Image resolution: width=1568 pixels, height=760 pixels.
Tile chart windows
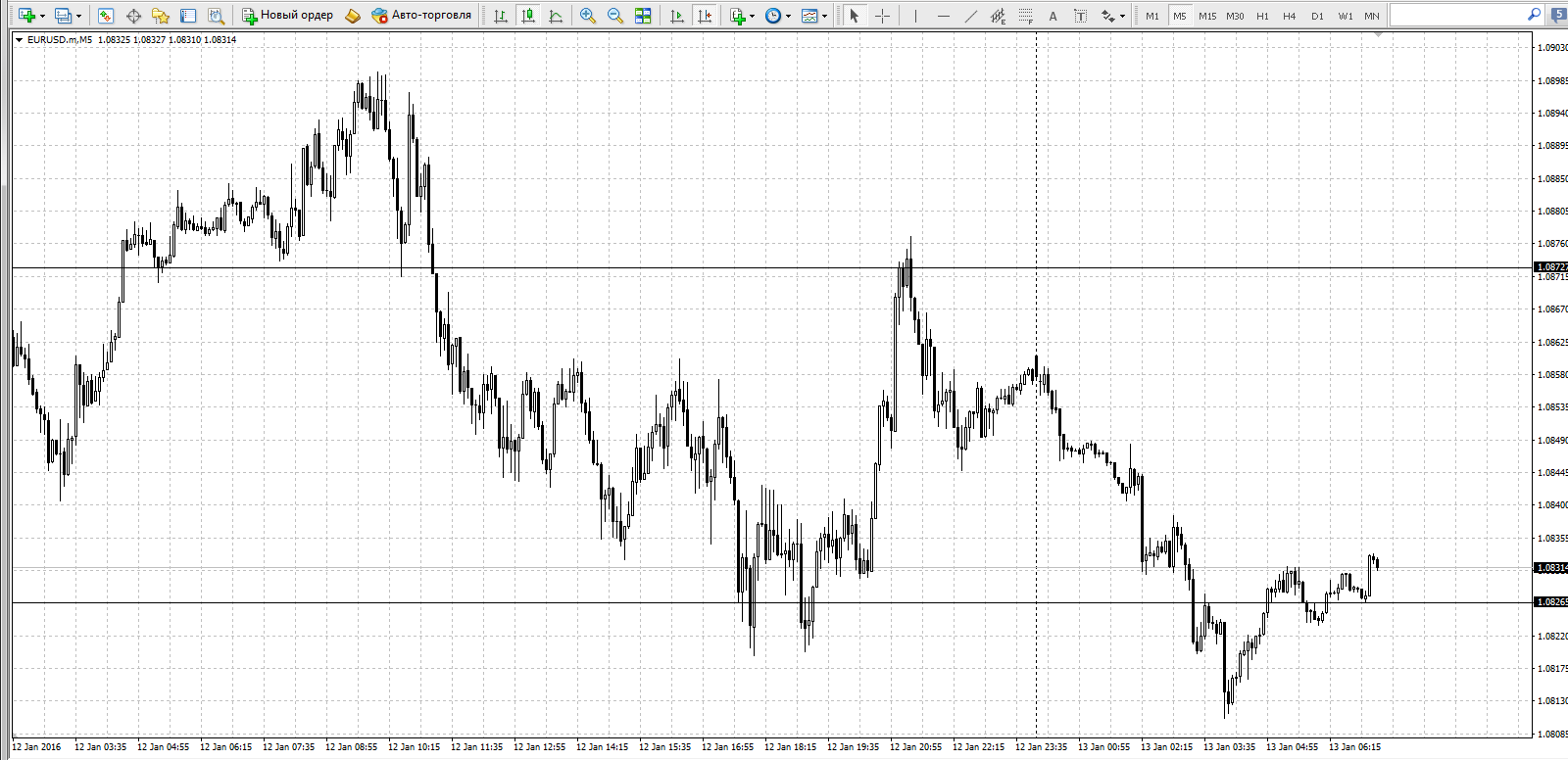click(643, 16)
